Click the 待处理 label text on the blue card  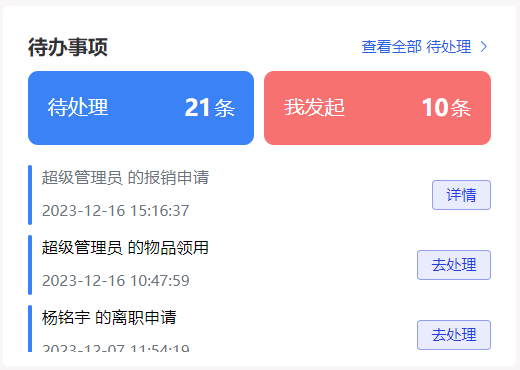point(78,108)
